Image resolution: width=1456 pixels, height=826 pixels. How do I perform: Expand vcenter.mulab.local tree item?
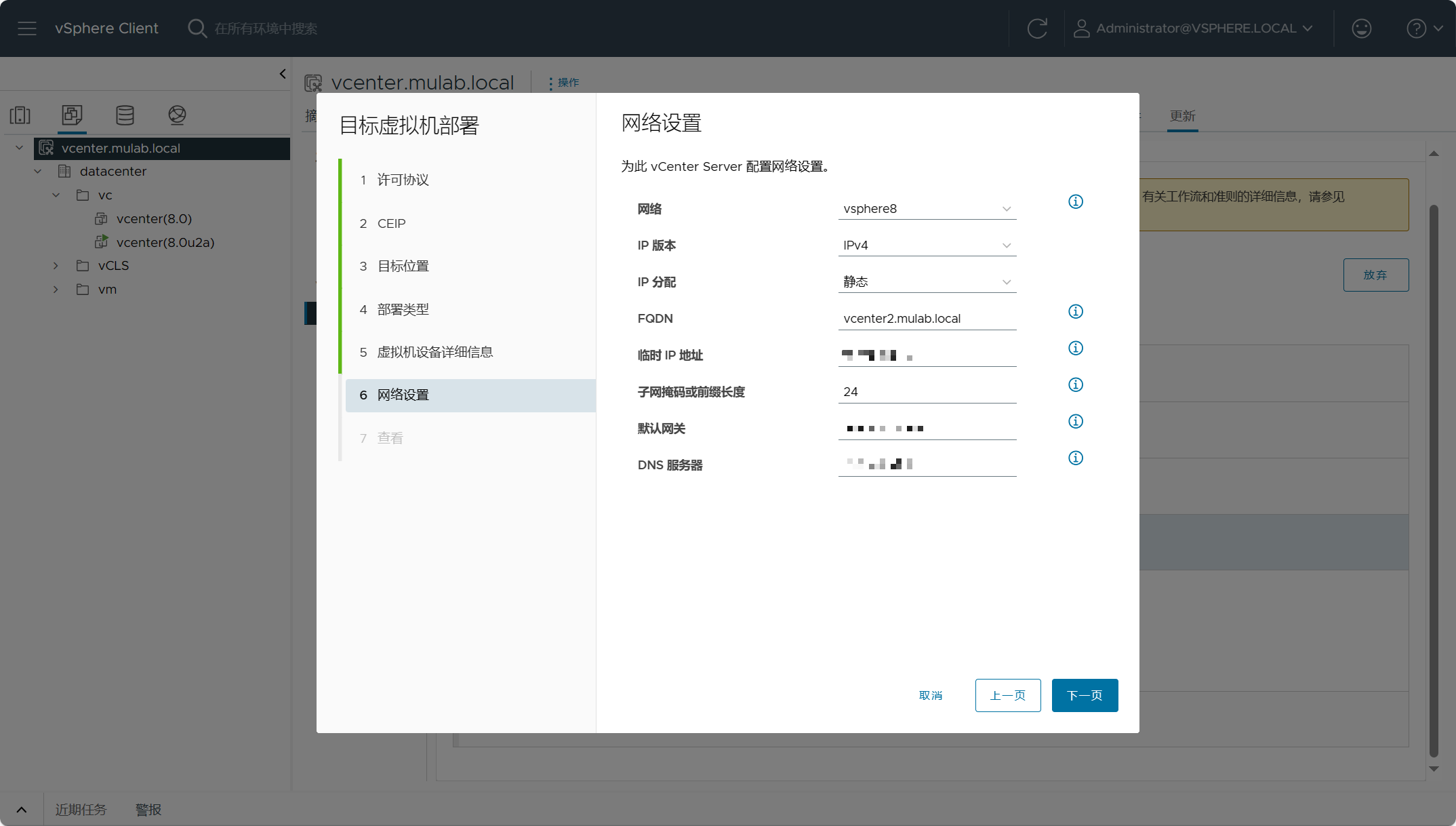coord(20,147)
